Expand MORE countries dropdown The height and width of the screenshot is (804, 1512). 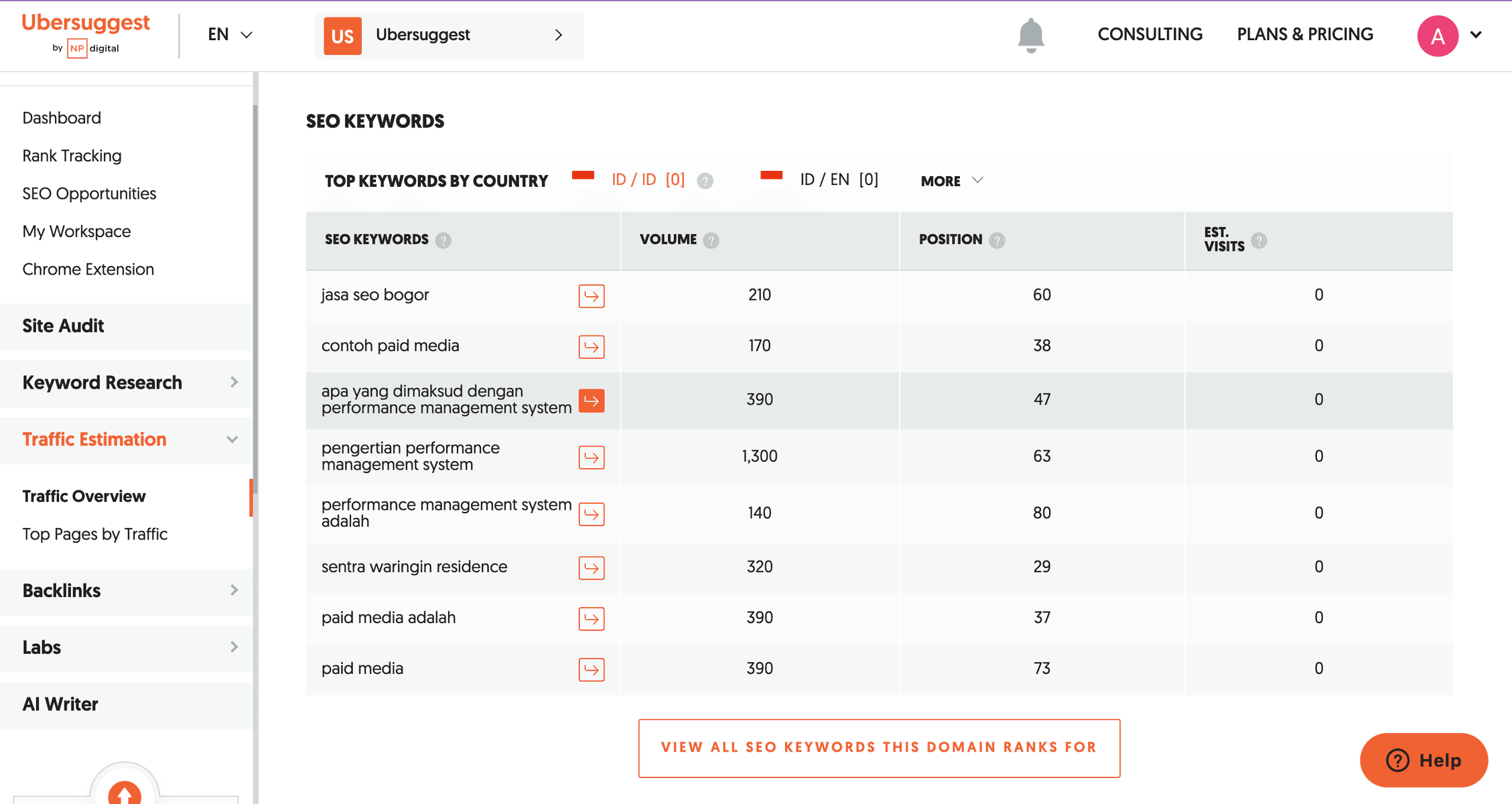click(952, 181)
